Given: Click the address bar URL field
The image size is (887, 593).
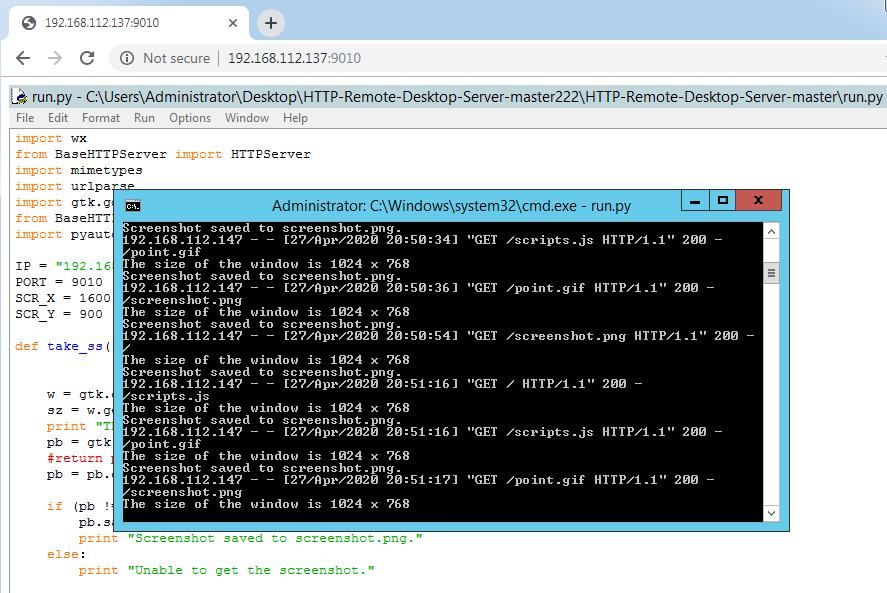Looking at the screenshot, I should pos(498,58).
